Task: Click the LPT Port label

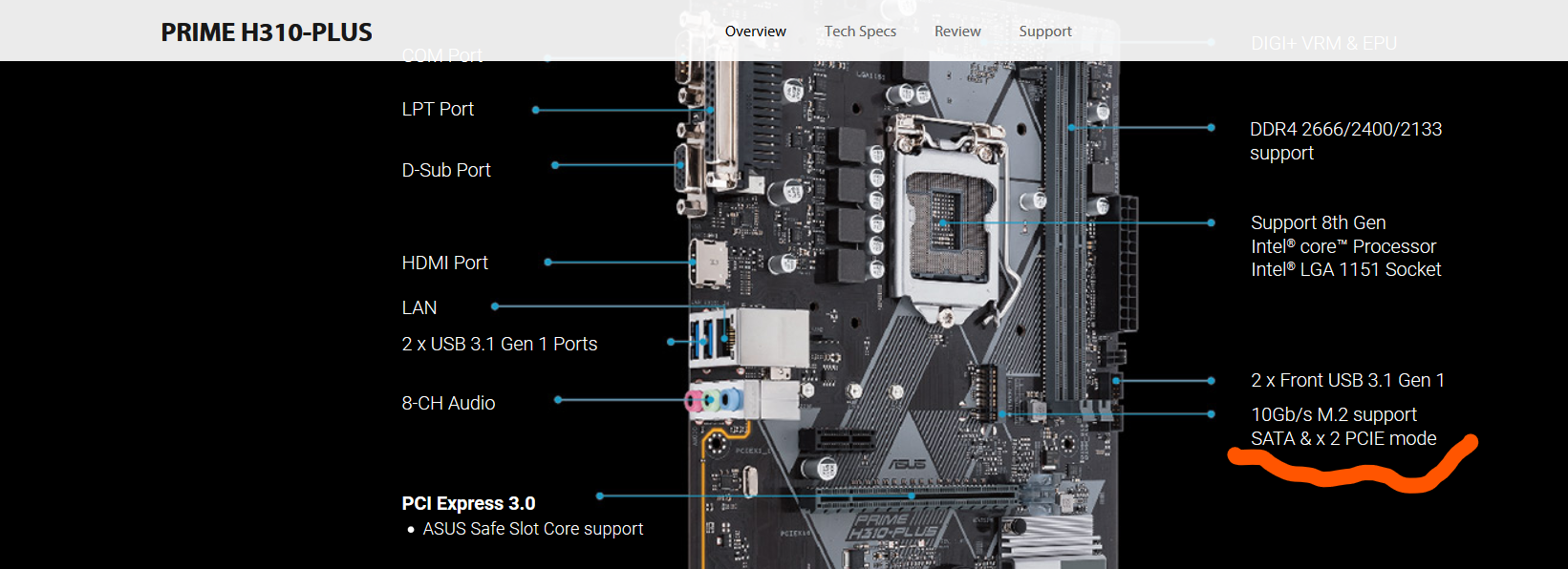Action: click(x=438, y=109)
